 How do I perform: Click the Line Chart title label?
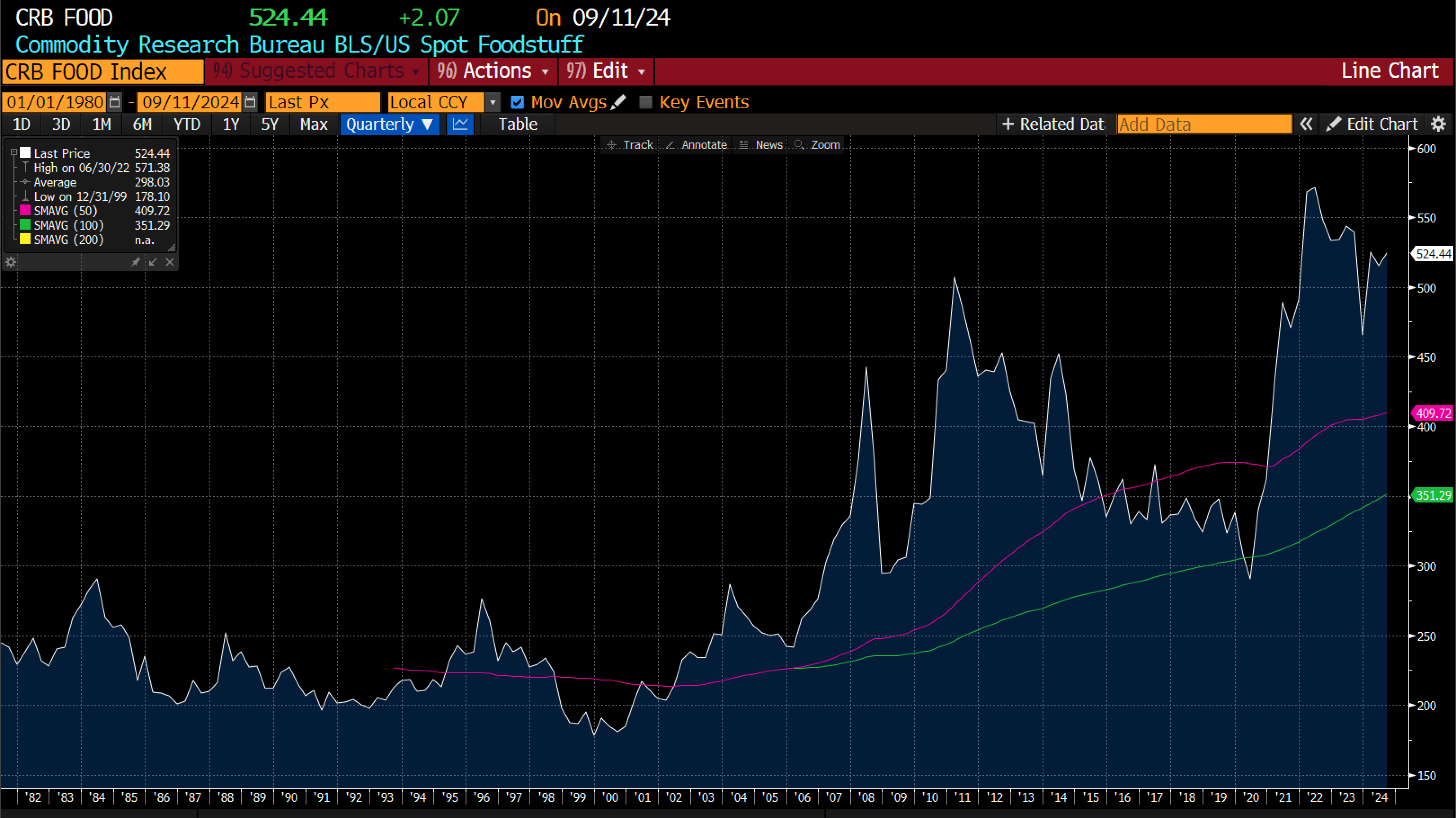(1390, 71)
